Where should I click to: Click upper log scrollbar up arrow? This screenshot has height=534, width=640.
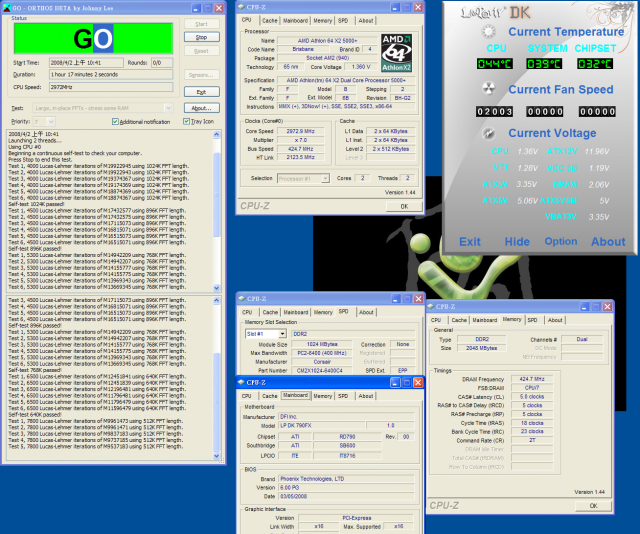click(x=217, y=134)
